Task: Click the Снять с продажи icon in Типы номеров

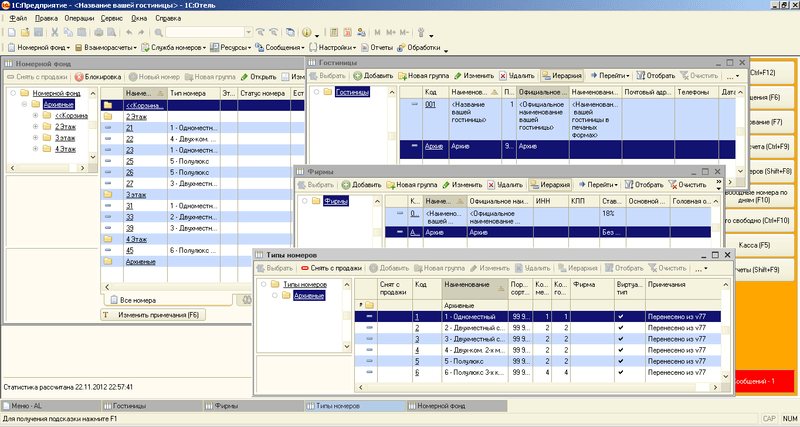Action: click(x=305, y=268)
